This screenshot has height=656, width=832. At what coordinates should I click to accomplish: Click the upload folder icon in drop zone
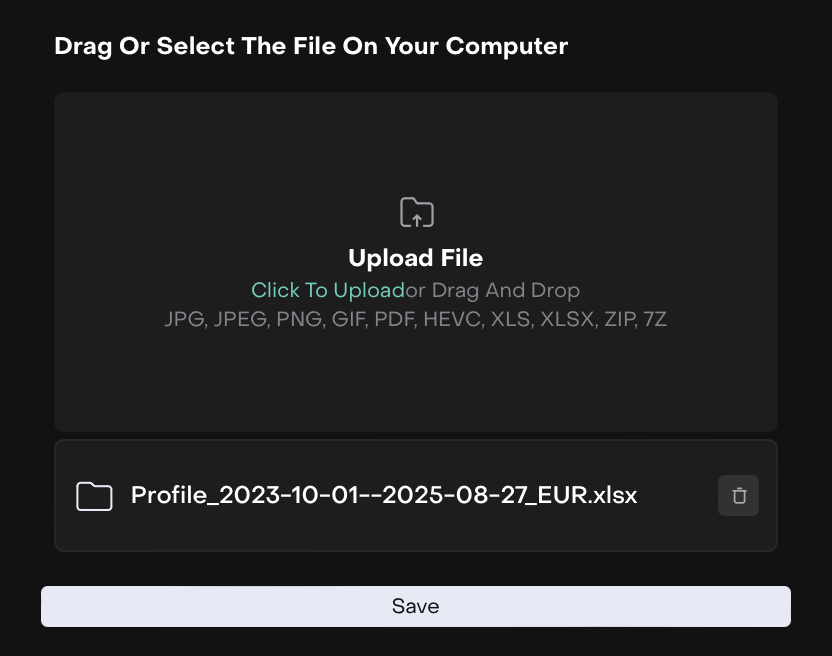click(416, 212)
